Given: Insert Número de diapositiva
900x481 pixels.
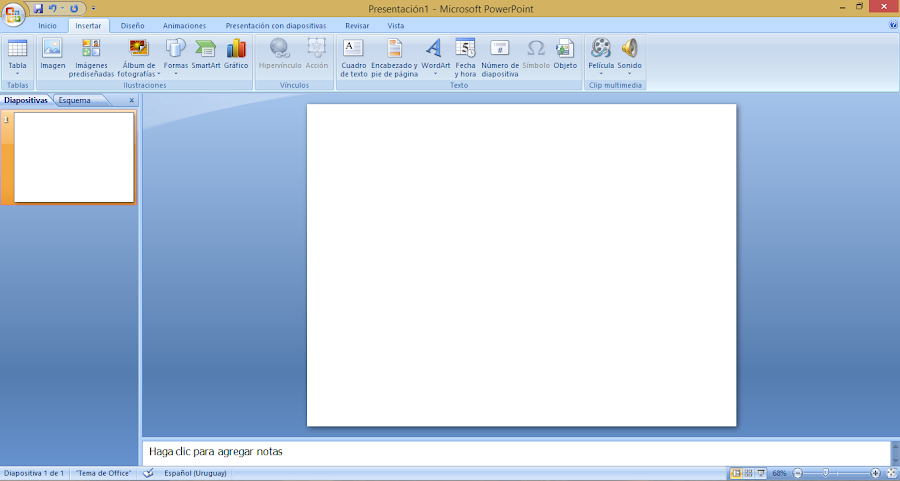Looking at the screenshot, I should tap(500, 57).
